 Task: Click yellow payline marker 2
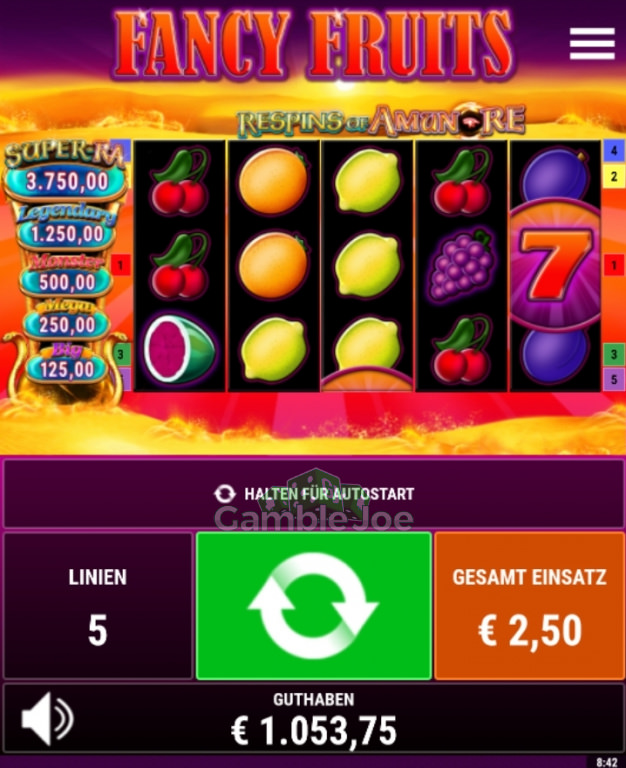pyautogui.click(x=614, y=176)
